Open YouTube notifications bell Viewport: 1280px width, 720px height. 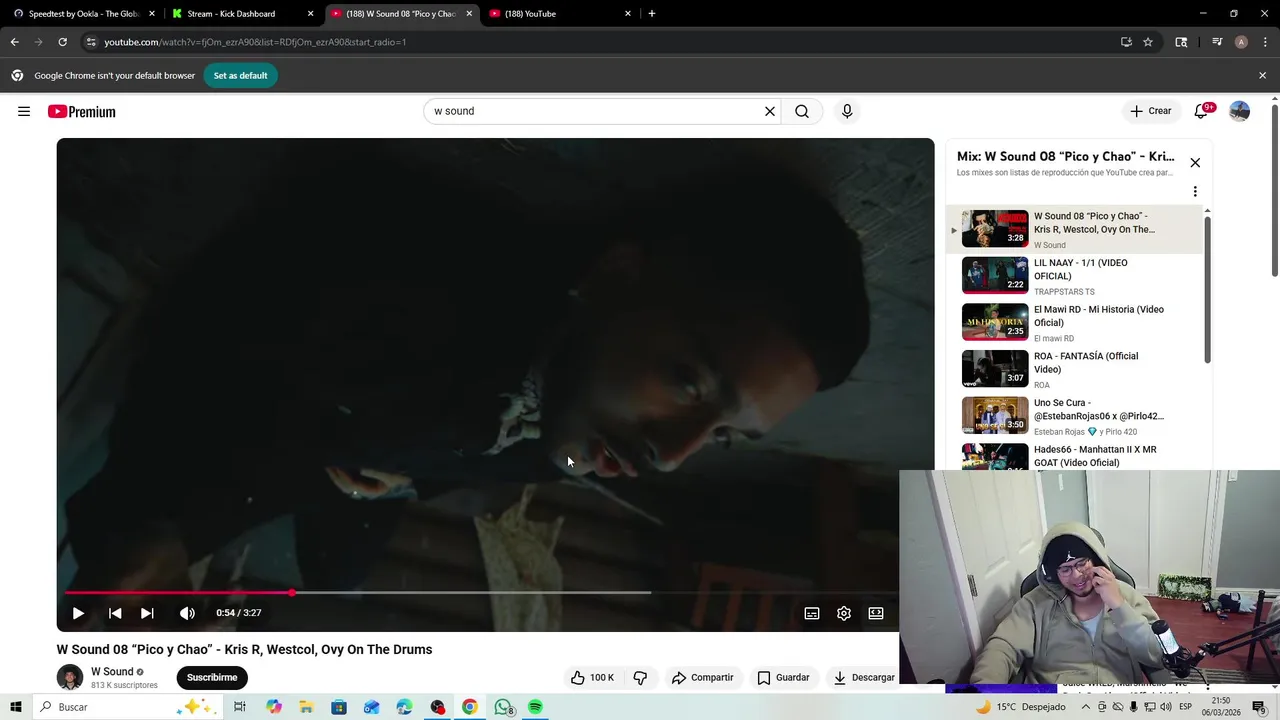1201,111
